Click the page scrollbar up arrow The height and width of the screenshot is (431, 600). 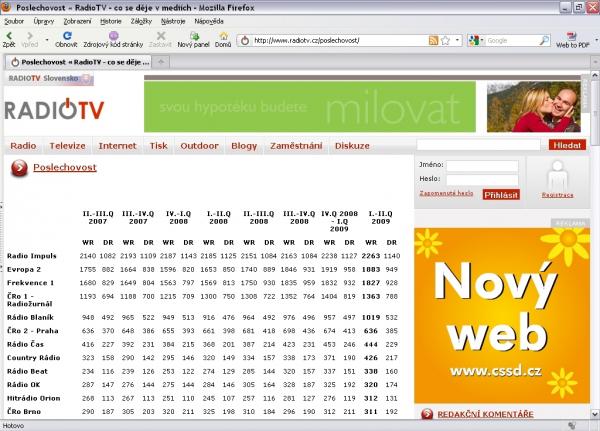595,75
